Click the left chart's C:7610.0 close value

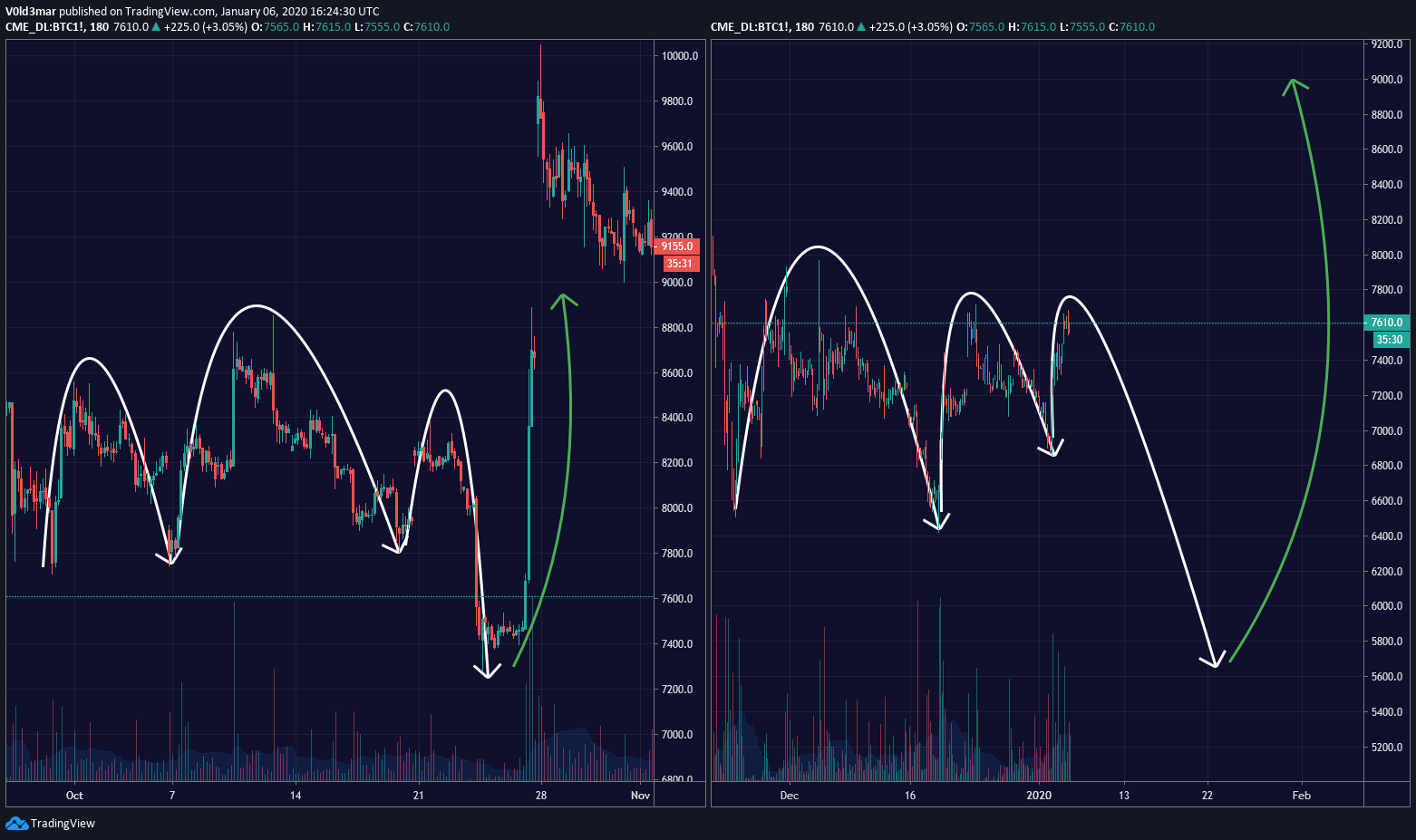click(x=426, y=27)
